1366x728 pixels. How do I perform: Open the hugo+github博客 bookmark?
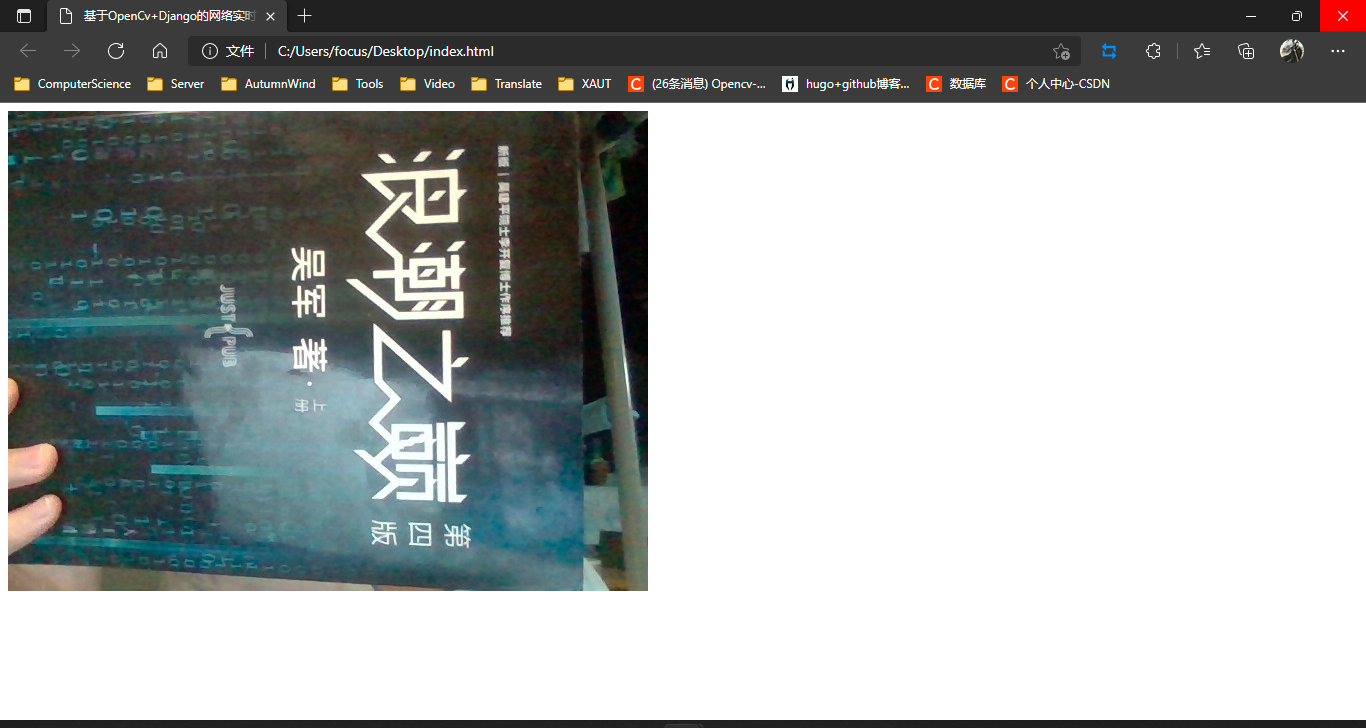pos(847,84)
